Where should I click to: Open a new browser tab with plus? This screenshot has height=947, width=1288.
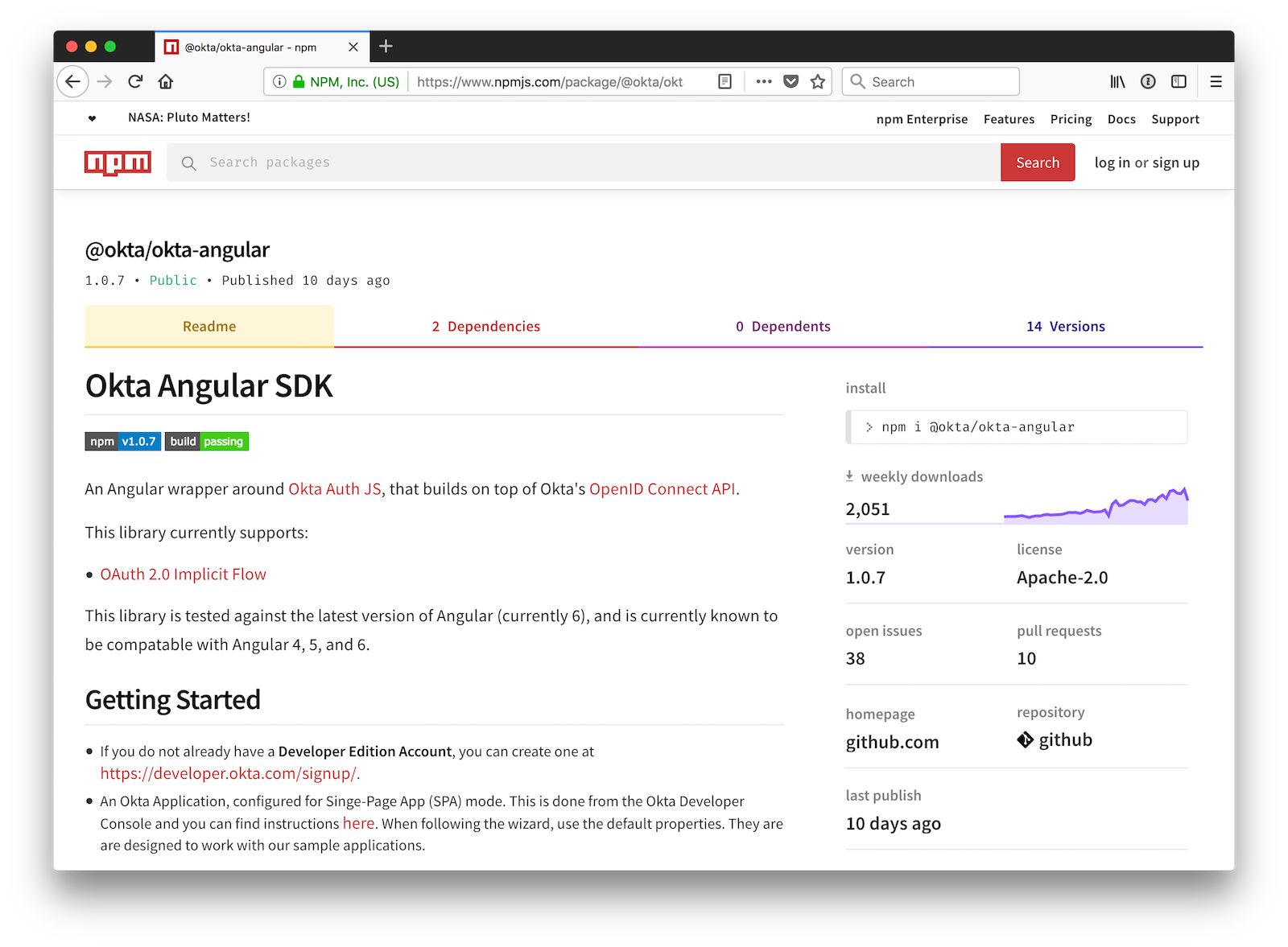(x=386, y=47)
